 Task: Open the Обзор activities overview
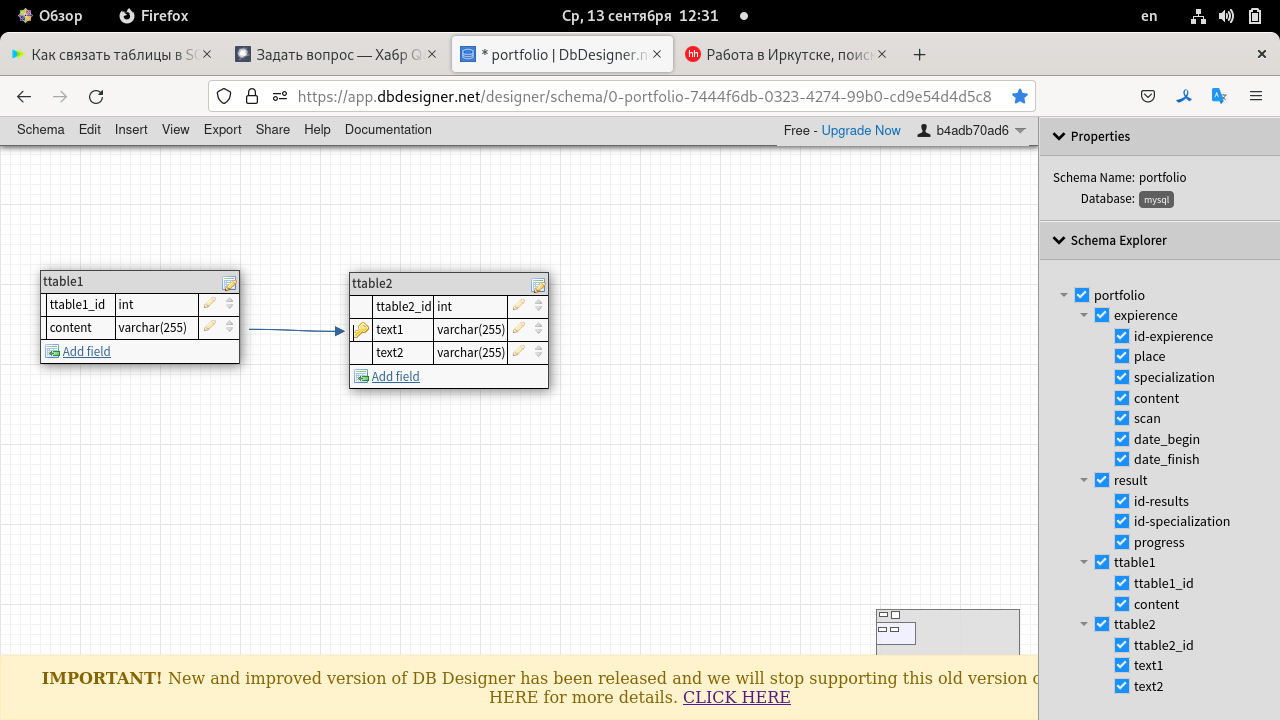pyautogui.click(x=50, y=16)
